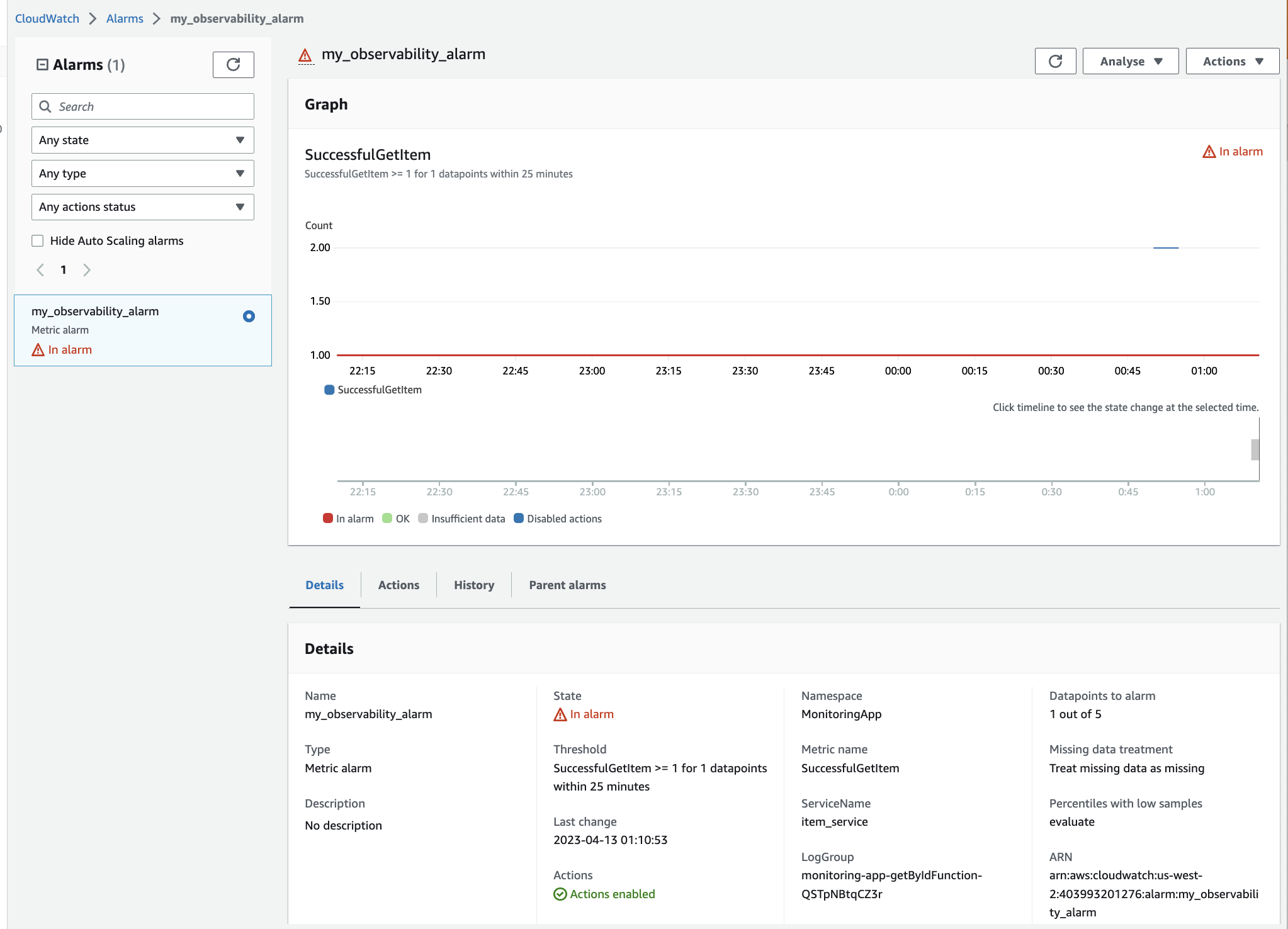This screenshot has height=929, width=1288.
Task: Click last change timestamp 2023-04-13 01:10:53
Action: click(610, 840)
